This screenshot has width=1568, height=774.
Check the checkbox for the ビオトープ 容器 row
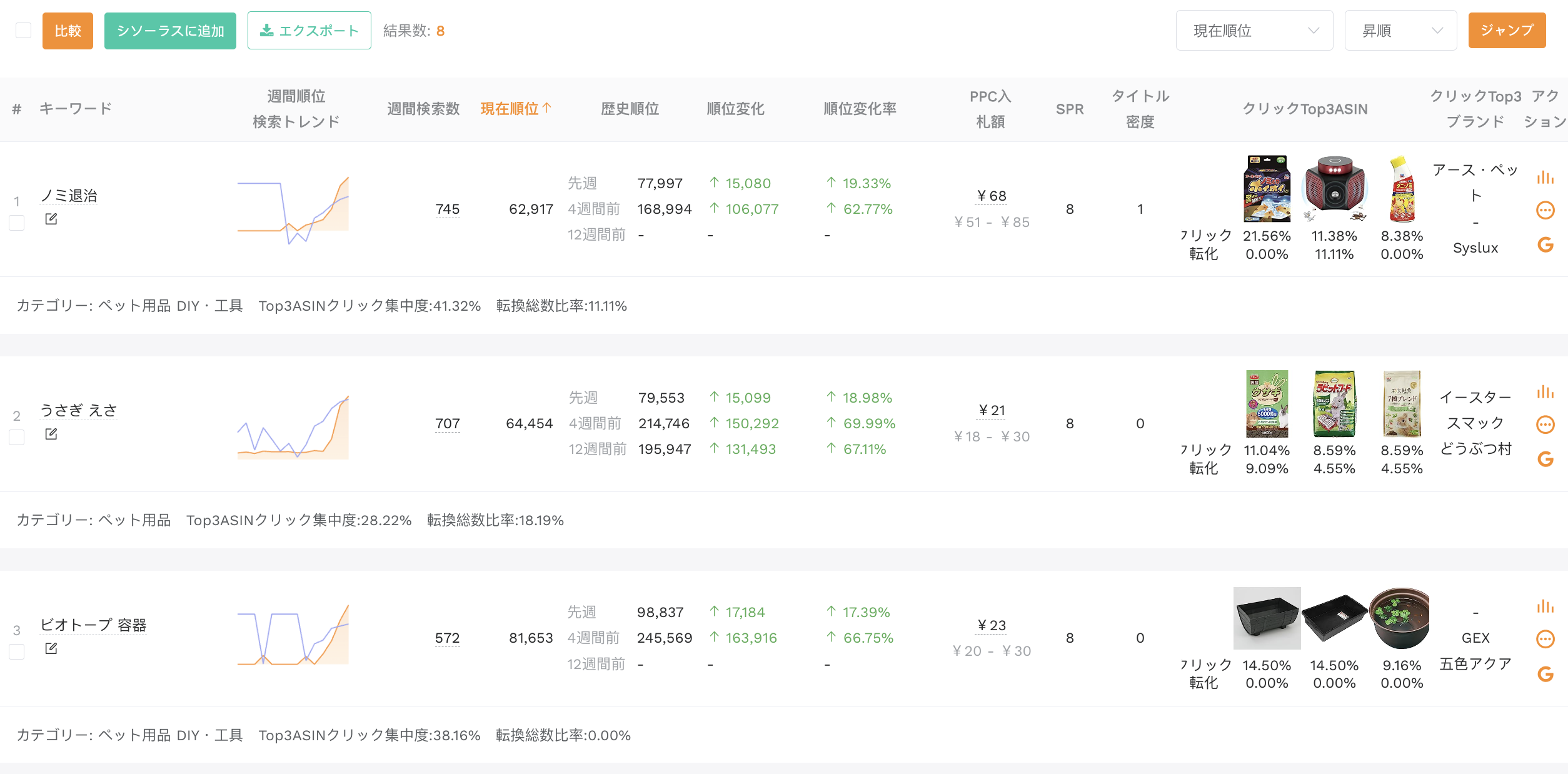17,651
